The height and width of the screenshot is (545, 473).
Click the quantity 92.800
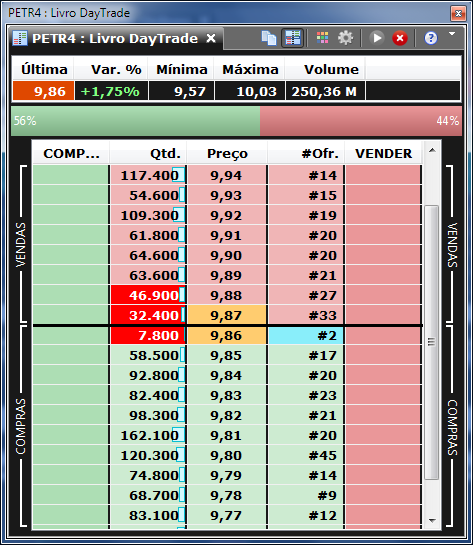[148, 375]
